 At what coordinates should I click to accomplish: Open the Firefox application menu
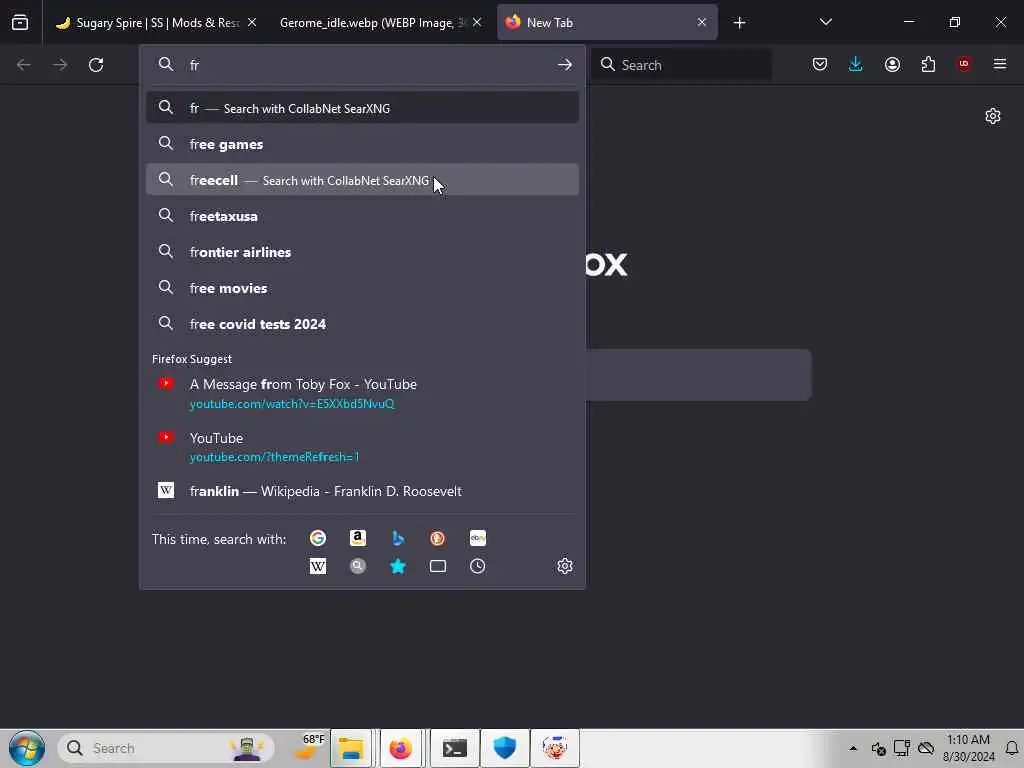[x=1000, y=64]
